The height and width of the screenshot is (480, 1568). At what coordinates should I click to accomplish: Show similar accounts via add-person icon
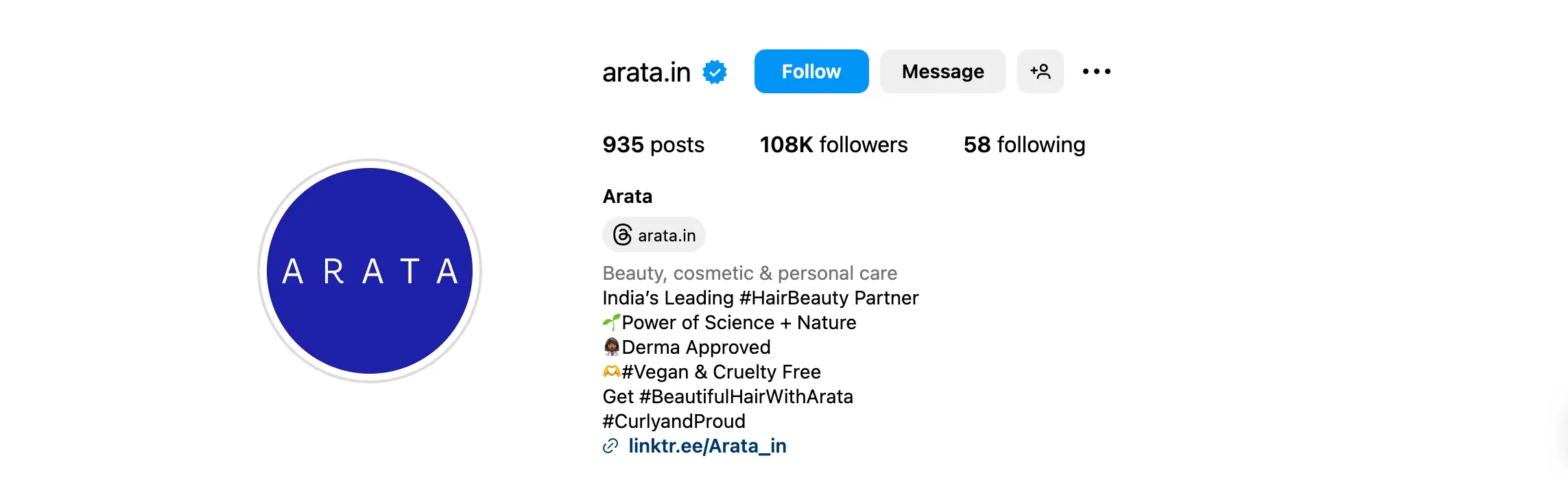click(1041, 71)
